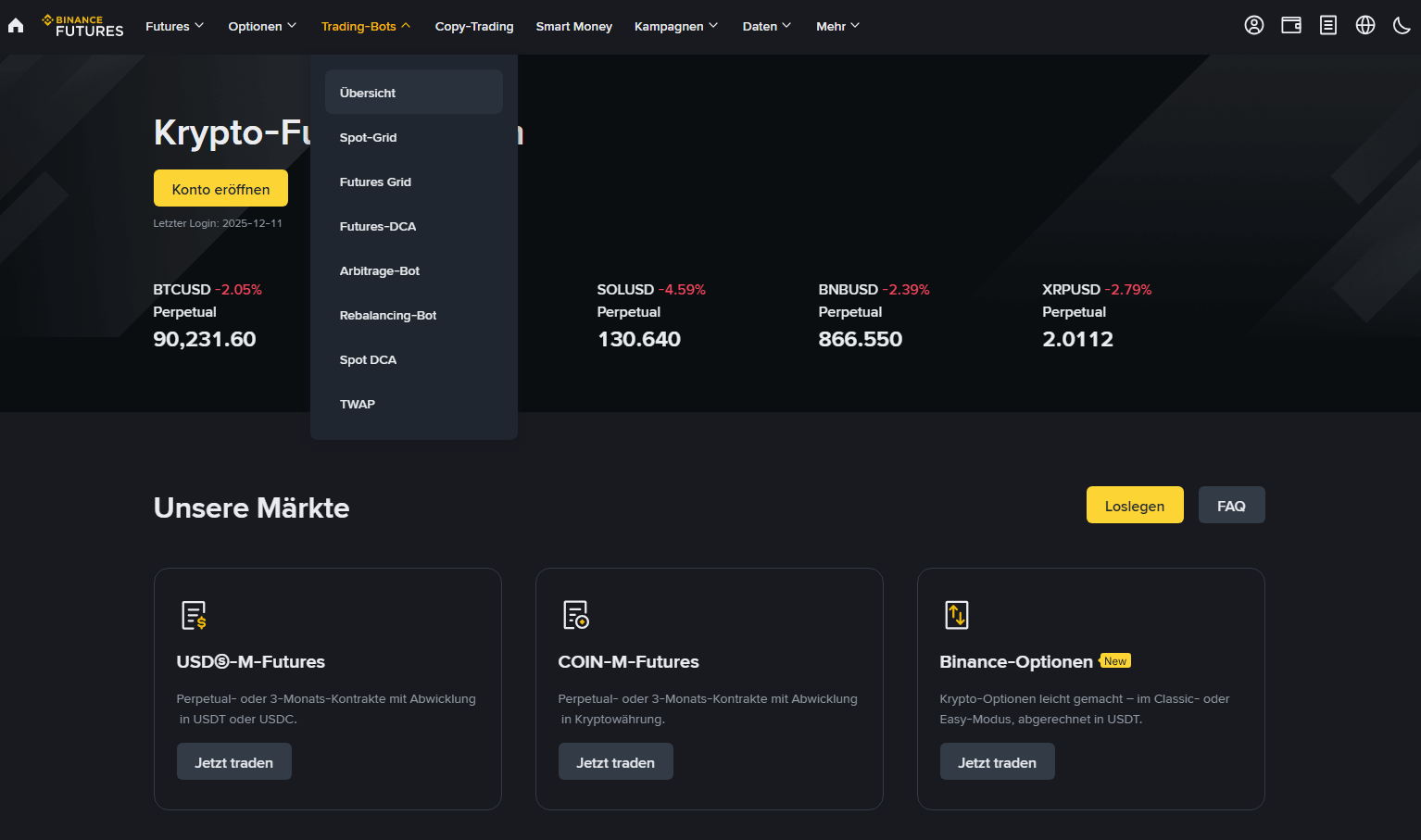The height and width of the screenshot is (840, 1421).
Task: Click Jetzt traden under Binance-Optionen
Action: pyautogui.click(x=998, y=761)
